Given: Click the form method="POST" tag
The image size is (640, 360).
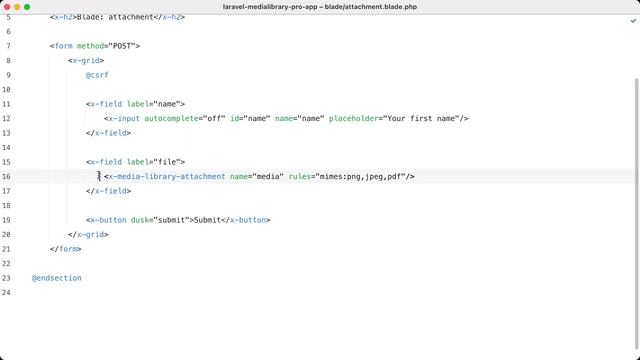Looking at the screenshot, I should click(x=95, y=46).
